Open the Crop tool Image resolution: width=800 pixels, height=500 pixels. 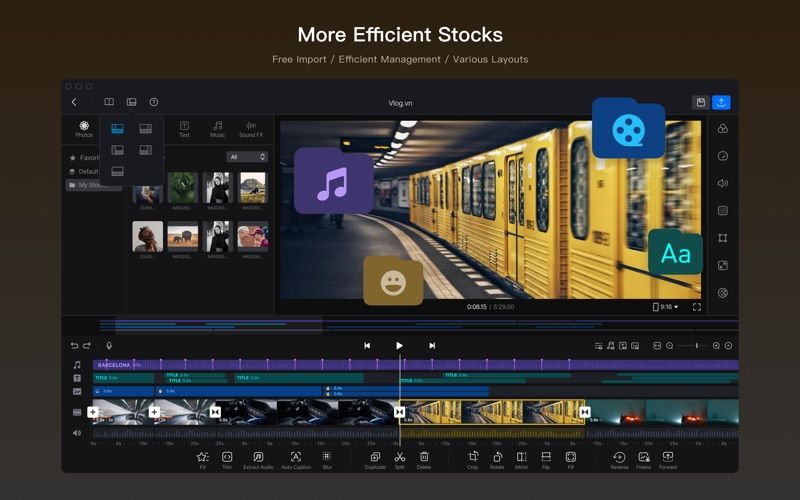(473, 460)
